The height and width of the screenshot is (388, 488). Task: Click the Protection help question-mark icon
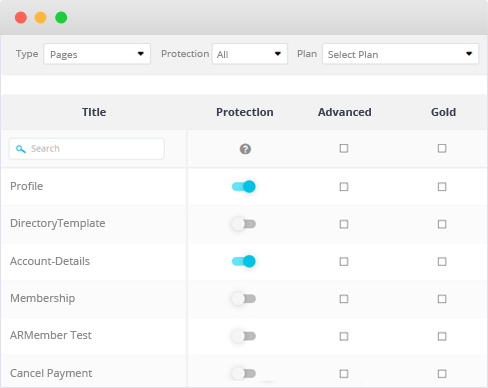click(245, 149)
